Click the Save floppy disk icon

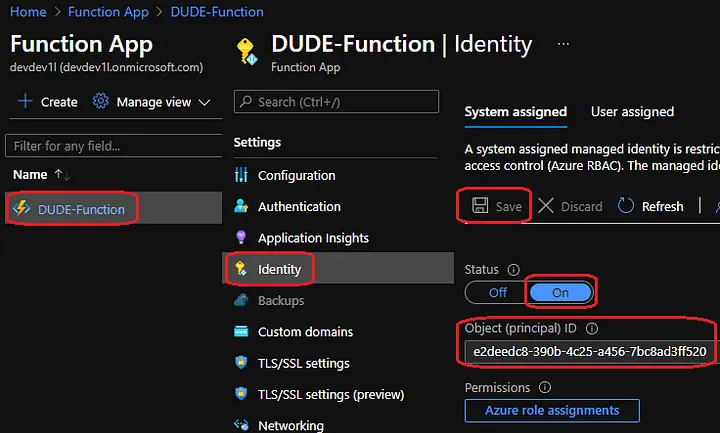pyautogui.click(x=480, y=206)
